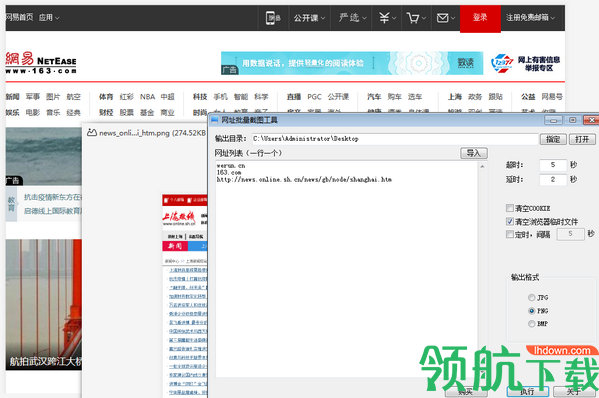The height and width of the screenshot is (398, 599).
Task: Click the NetEase 163.com logo
Action: pos(41,63)
